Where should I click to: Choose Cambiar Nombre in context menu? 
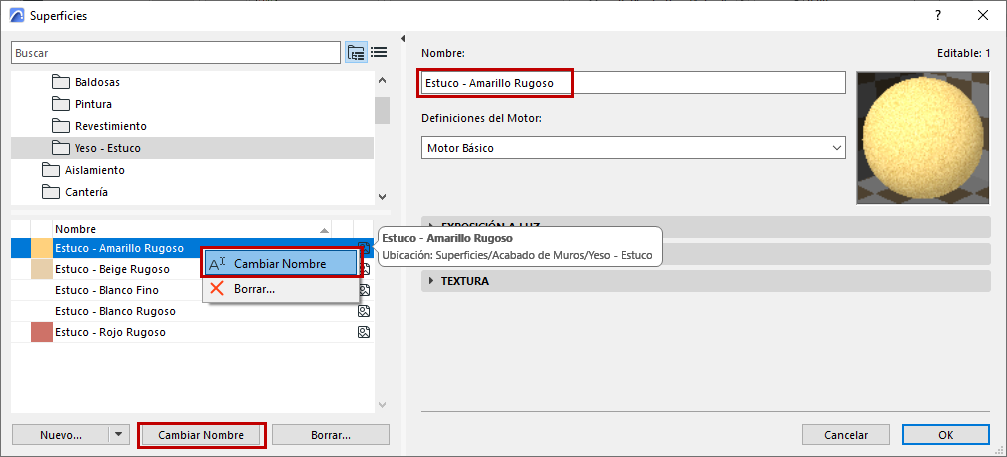pyautogui.click(x=279, y=264)
